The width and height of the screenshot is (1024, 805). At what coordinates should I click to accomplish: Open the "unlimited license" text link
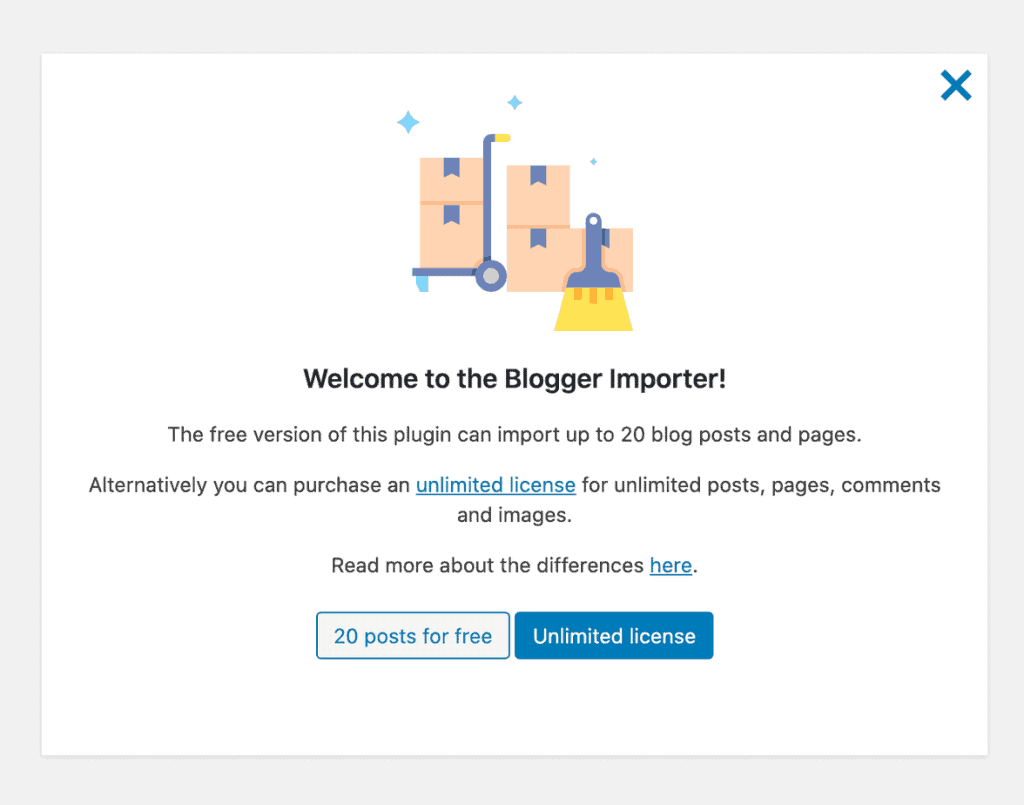pyautogui.click(x=496, y=485)
